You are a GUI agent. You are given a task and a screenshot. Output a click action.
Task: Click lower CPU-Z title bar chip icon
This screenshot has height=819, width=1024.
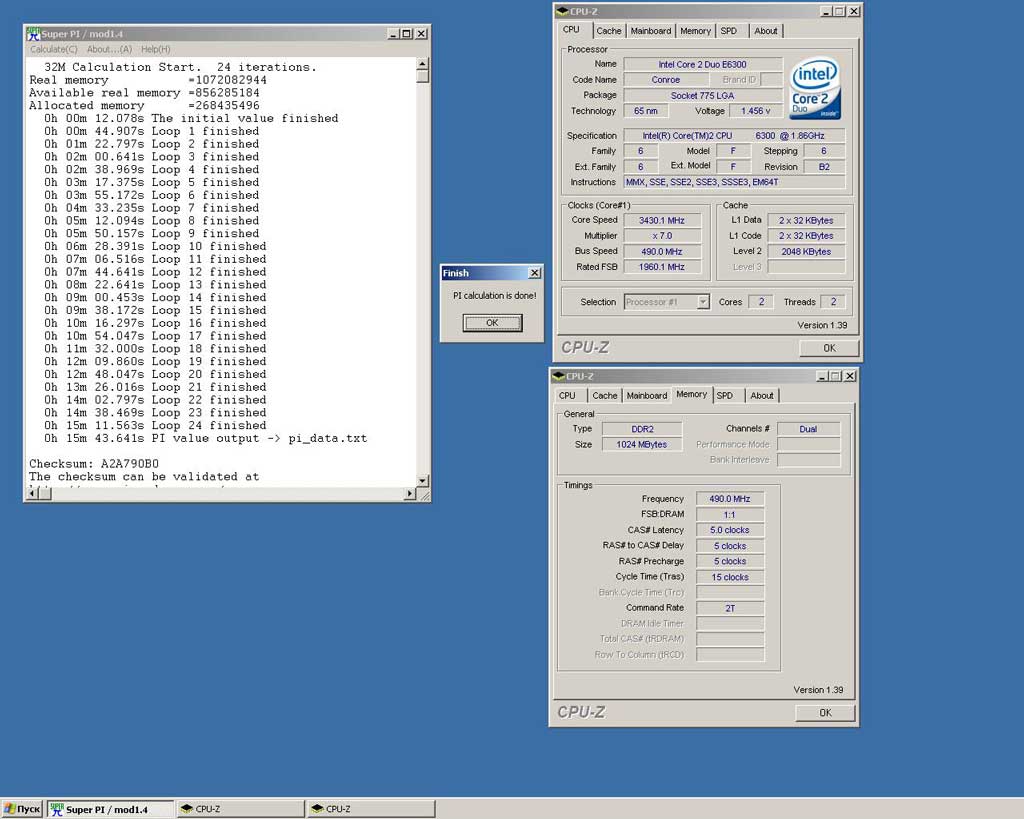click(558, 376)
